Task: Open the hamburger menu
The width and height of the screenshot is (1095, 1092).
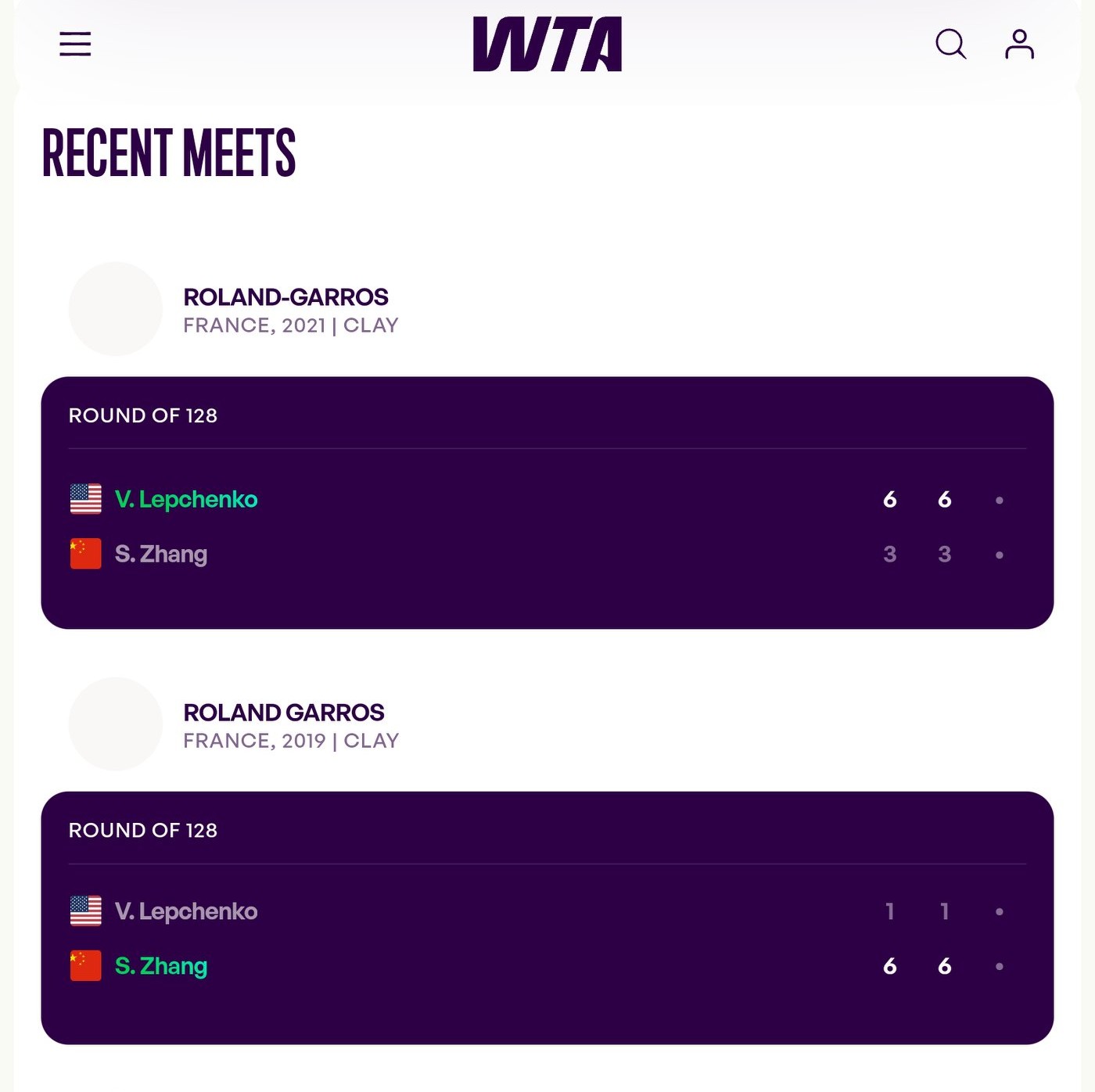Action: [x=75, y=44]
